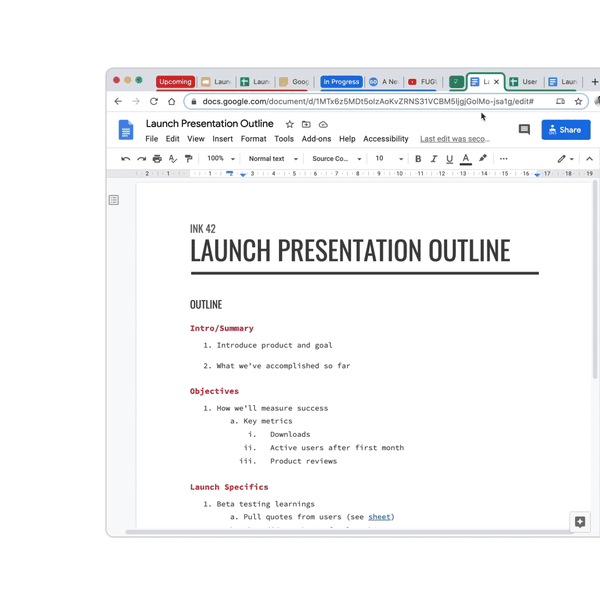
Task: Click the Undo toolbar icon
Action: tap(125, 159)
